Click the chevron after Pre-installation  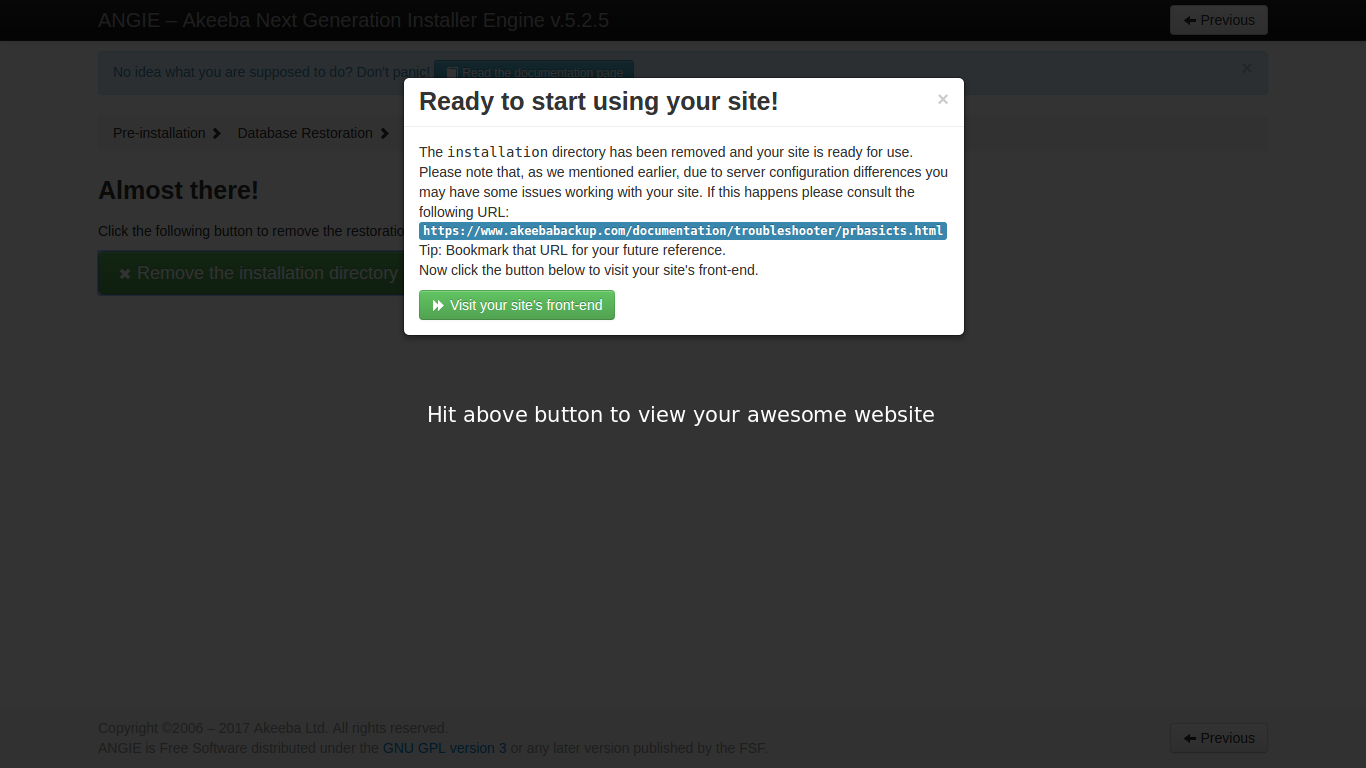coord(217,133)
